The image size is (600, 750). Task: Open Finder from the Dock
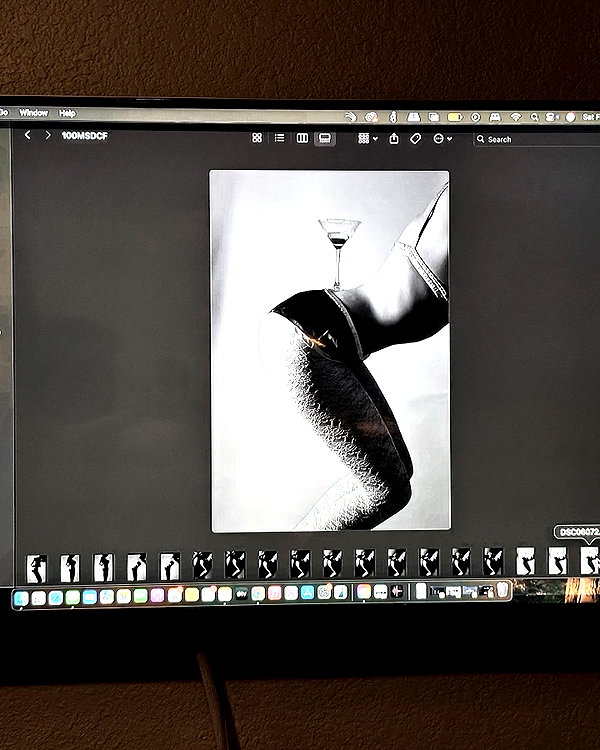21,598
